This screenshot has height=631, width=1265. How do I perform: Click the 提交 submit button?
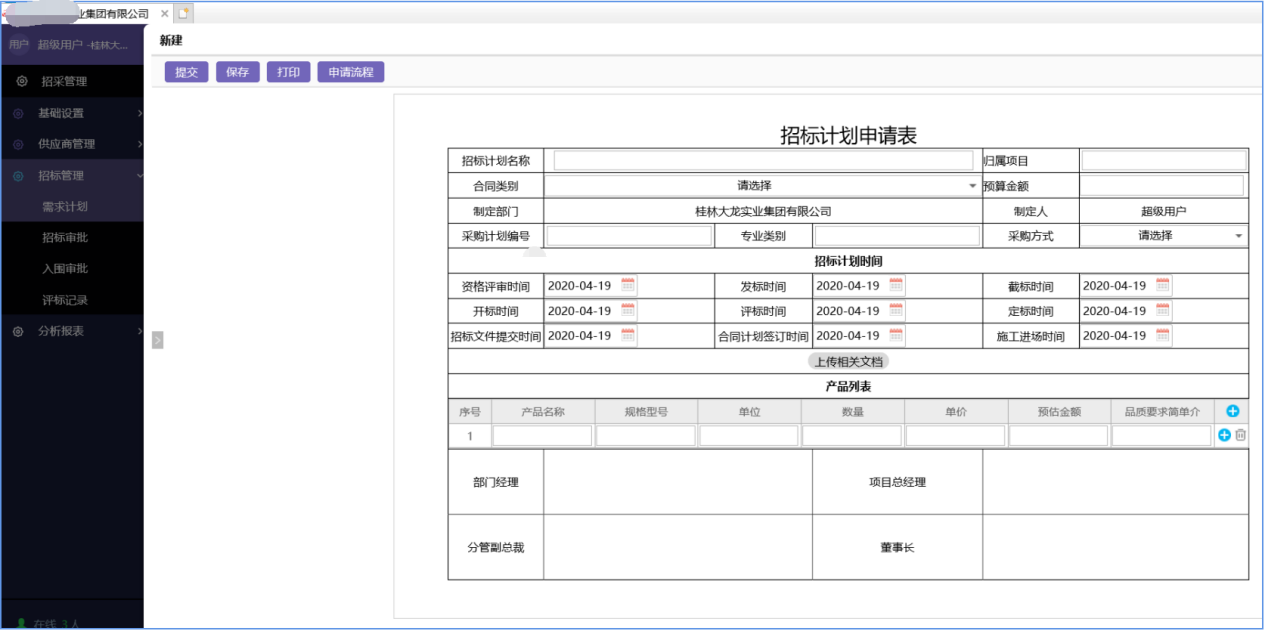185,71
